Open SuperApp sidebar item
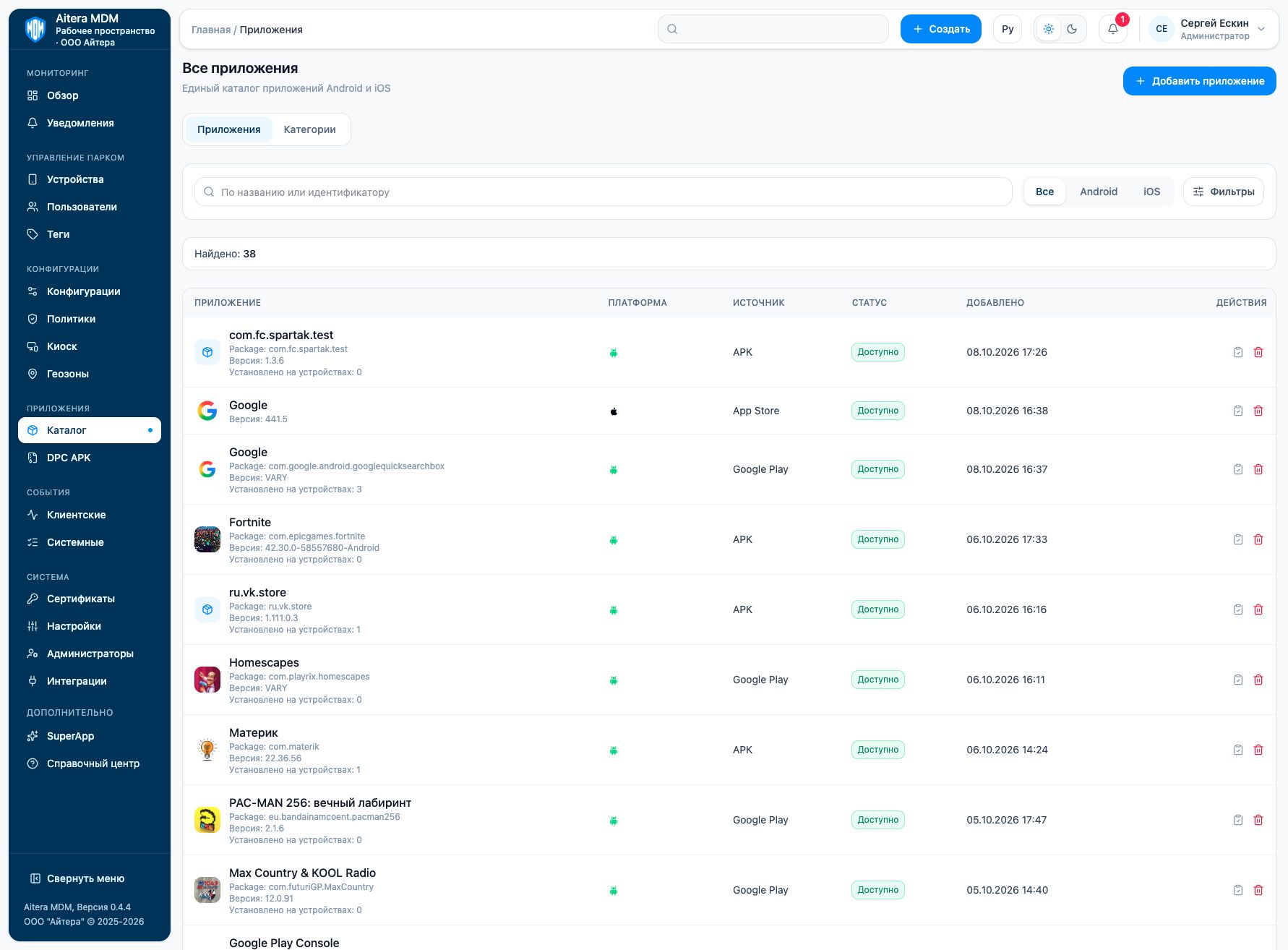 click(x=90, y=736)
